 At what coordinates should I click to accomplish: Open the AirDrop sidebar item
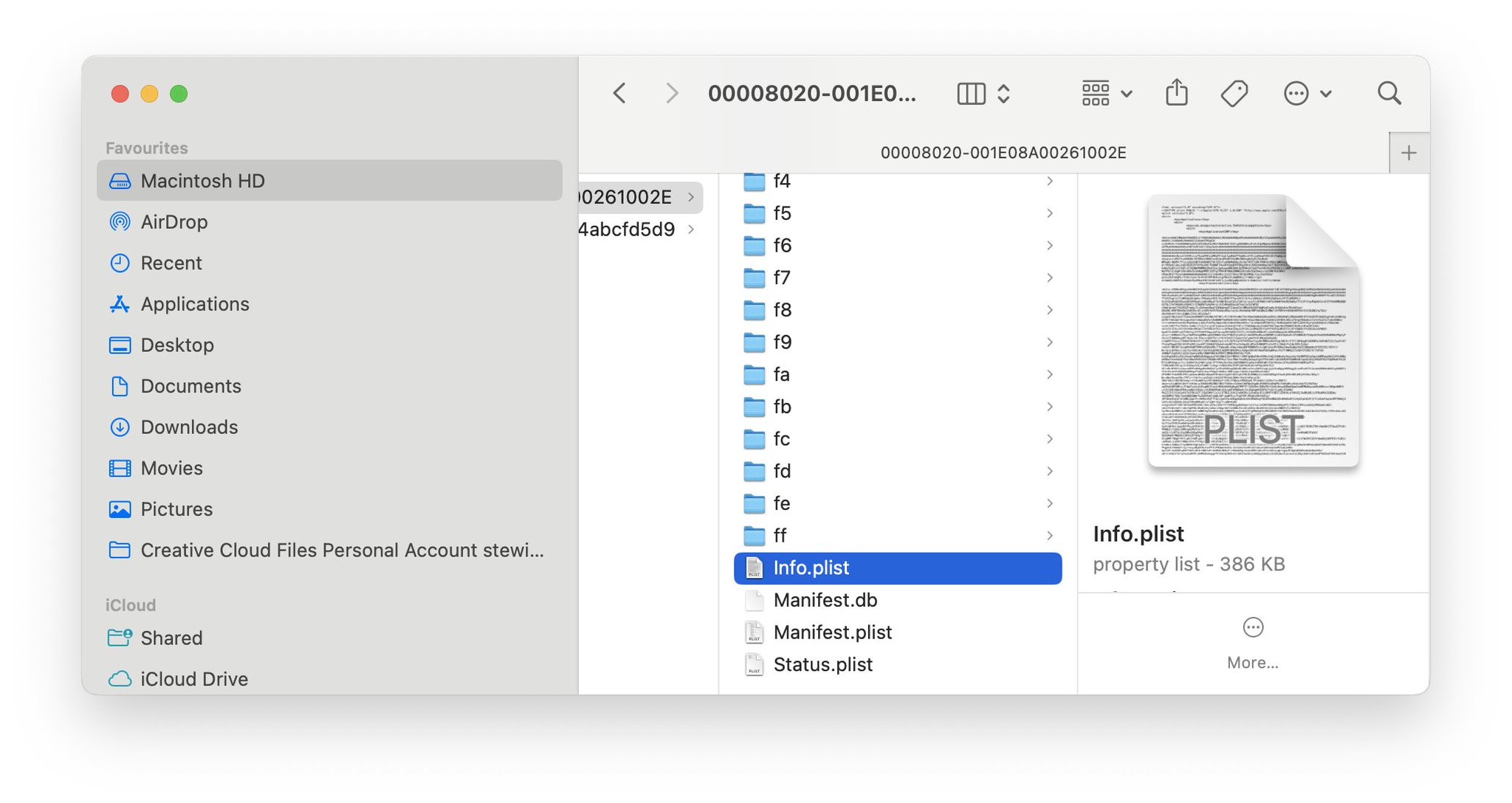pyautogui.click(x=173, y=221)
